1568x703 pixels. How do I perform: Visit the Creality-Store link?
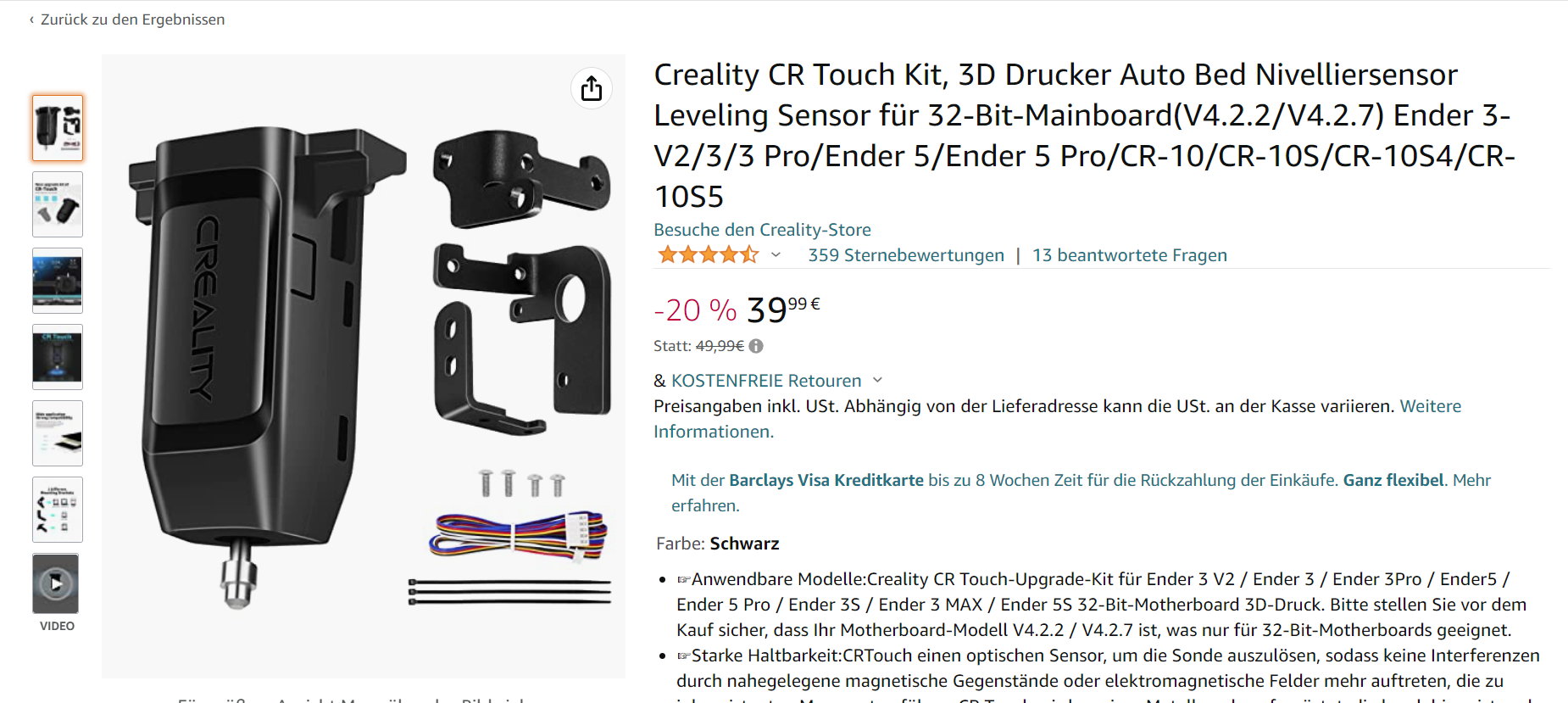(x=762, y=230)
